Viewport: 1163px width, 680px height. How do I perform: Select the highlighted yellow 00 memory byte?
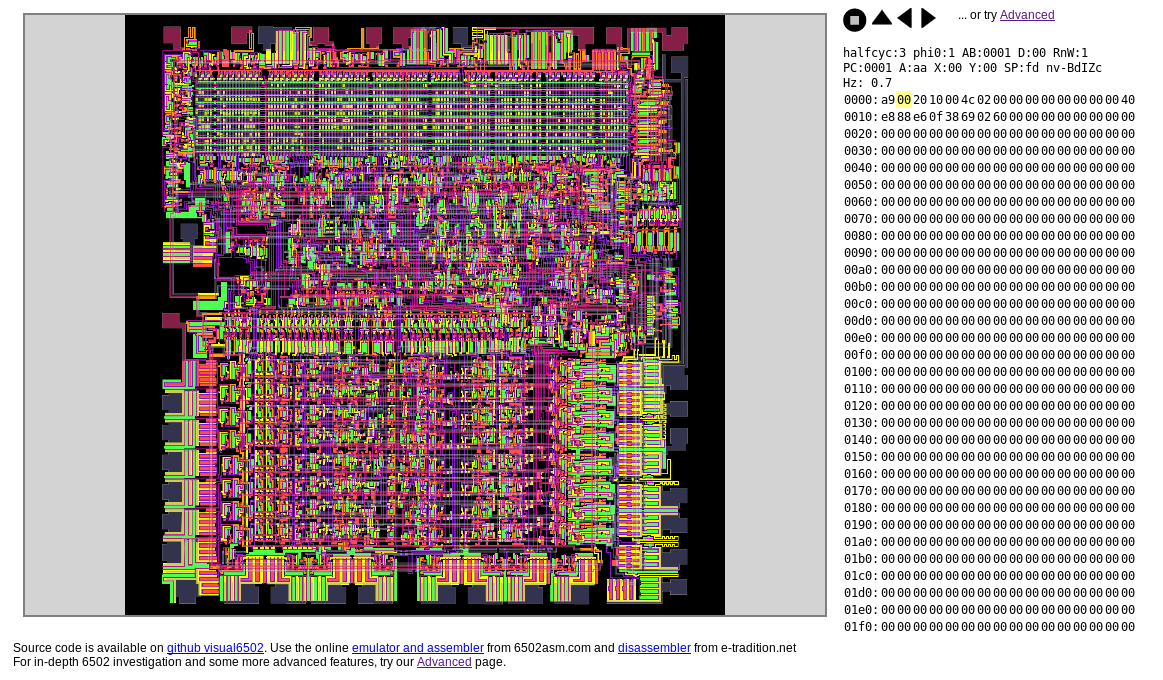[x=904, y=100]
